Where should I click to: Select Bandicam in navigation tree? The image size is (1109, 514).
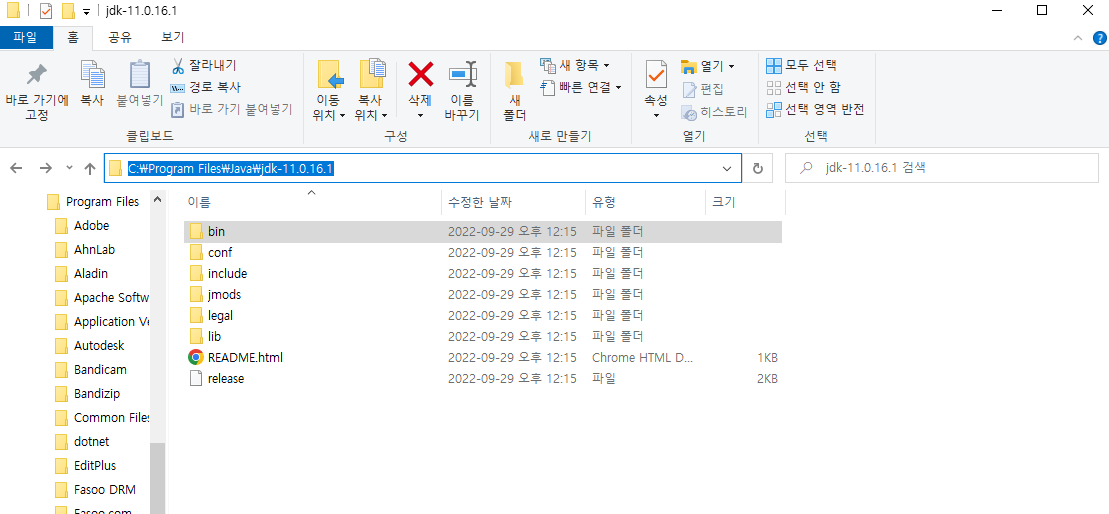coord(91,370)
